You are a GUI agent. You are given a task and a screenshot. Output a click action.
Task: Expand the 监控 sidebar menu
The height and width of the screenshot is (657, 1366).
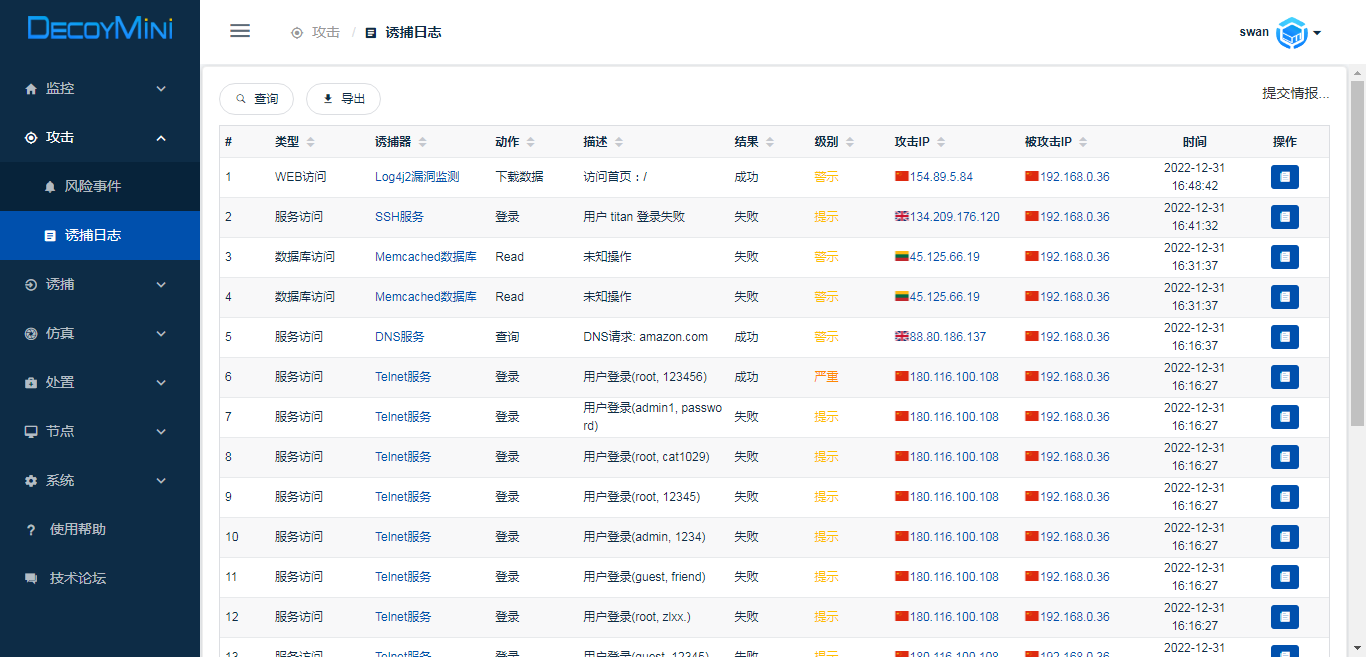(100, 88)
